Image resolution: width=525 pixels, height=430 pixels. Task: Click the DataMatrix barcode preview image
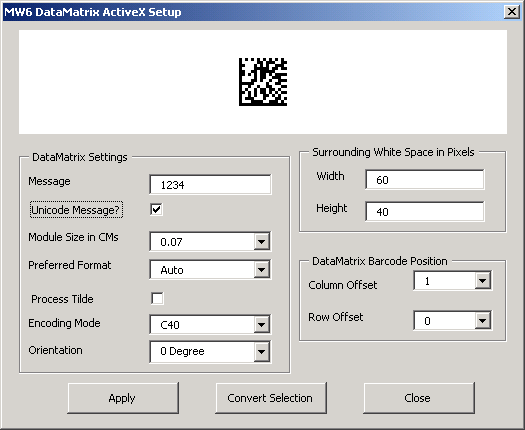263,82
